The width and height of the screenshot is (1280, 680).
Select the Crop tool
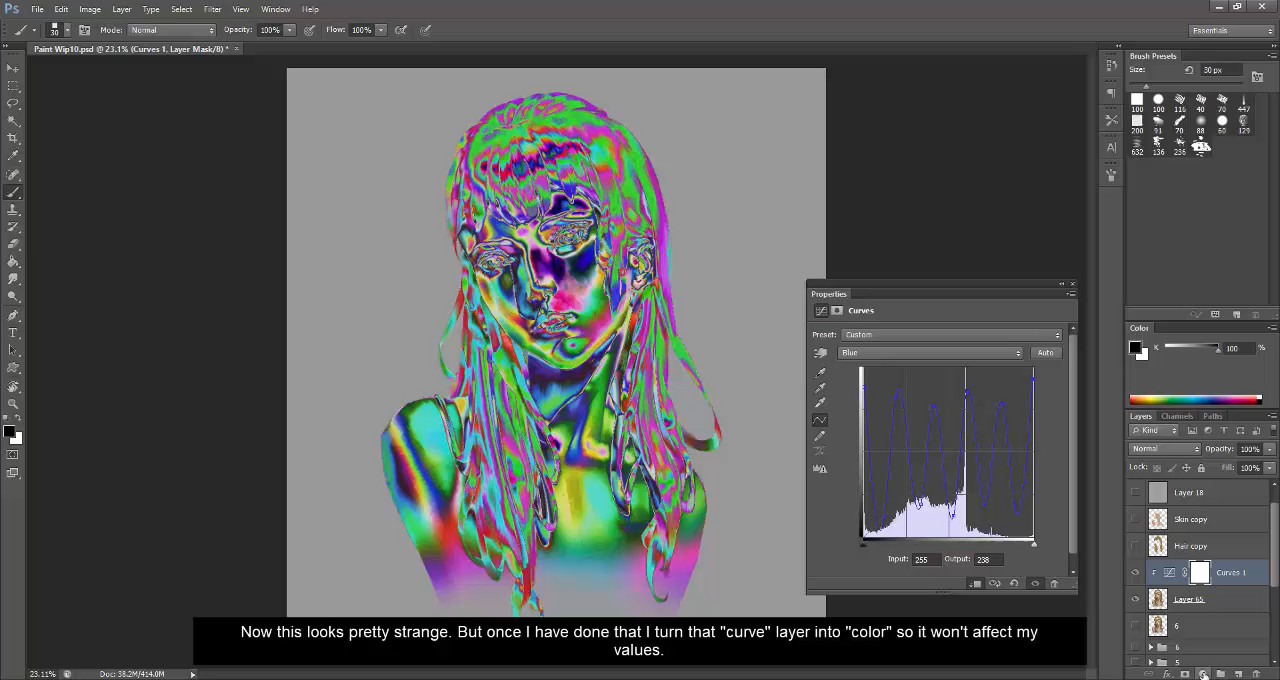13,138
